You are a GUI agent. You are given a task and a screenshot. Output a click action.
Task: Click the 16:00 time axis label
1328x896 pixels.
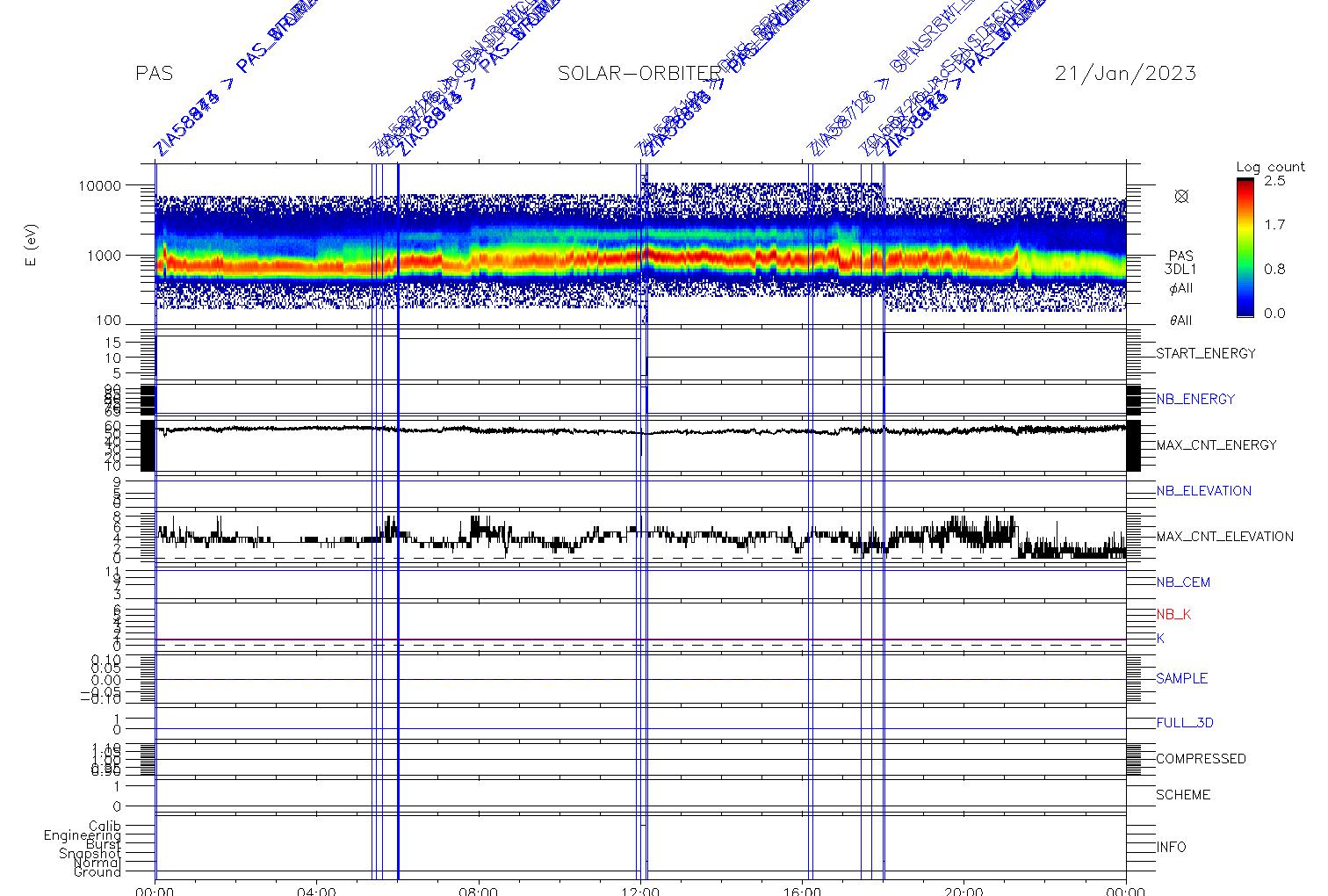pyautogui.click(x=802, y=890)
